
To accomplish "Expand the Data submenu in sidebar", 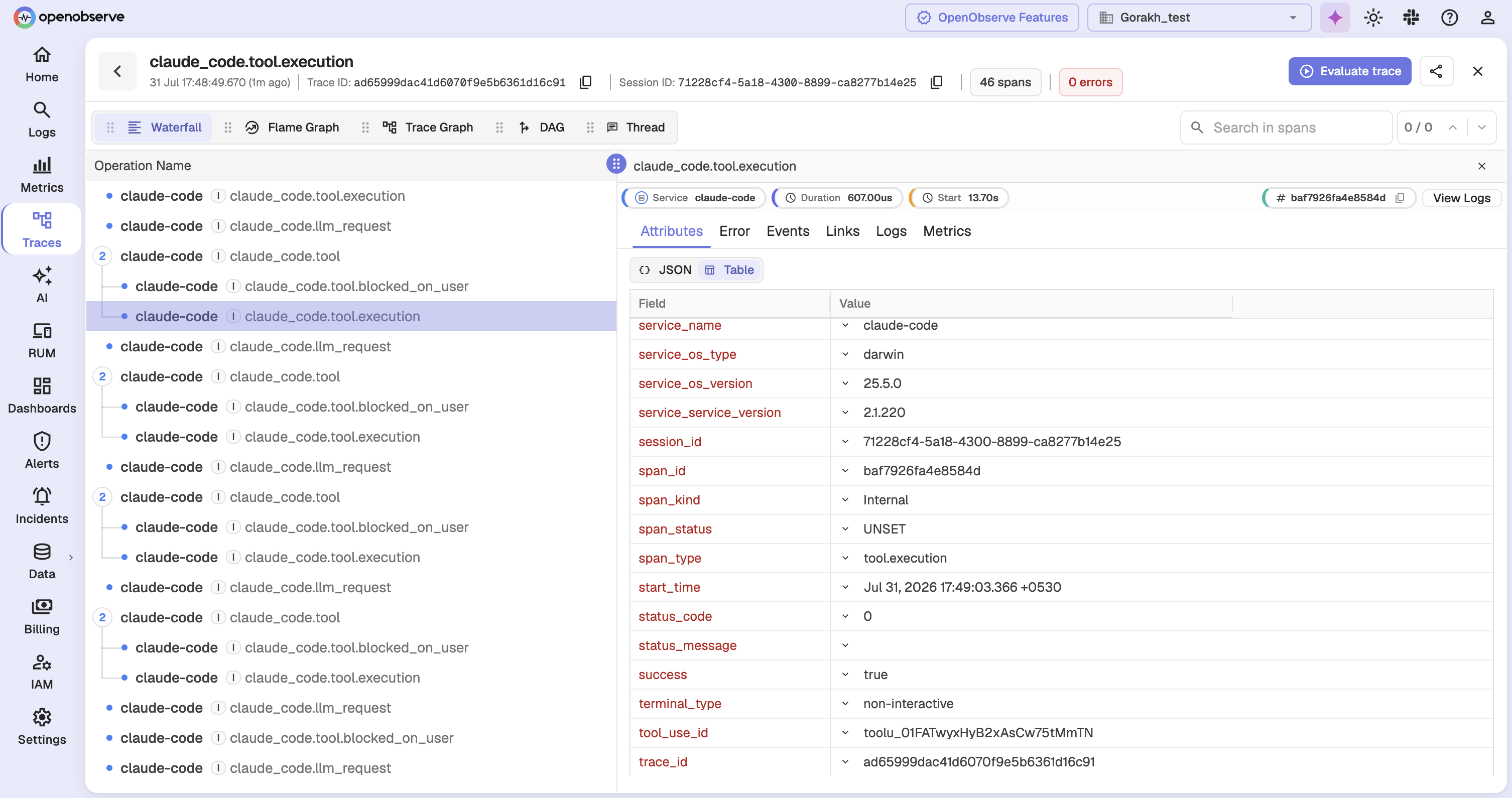I will 71,558.
